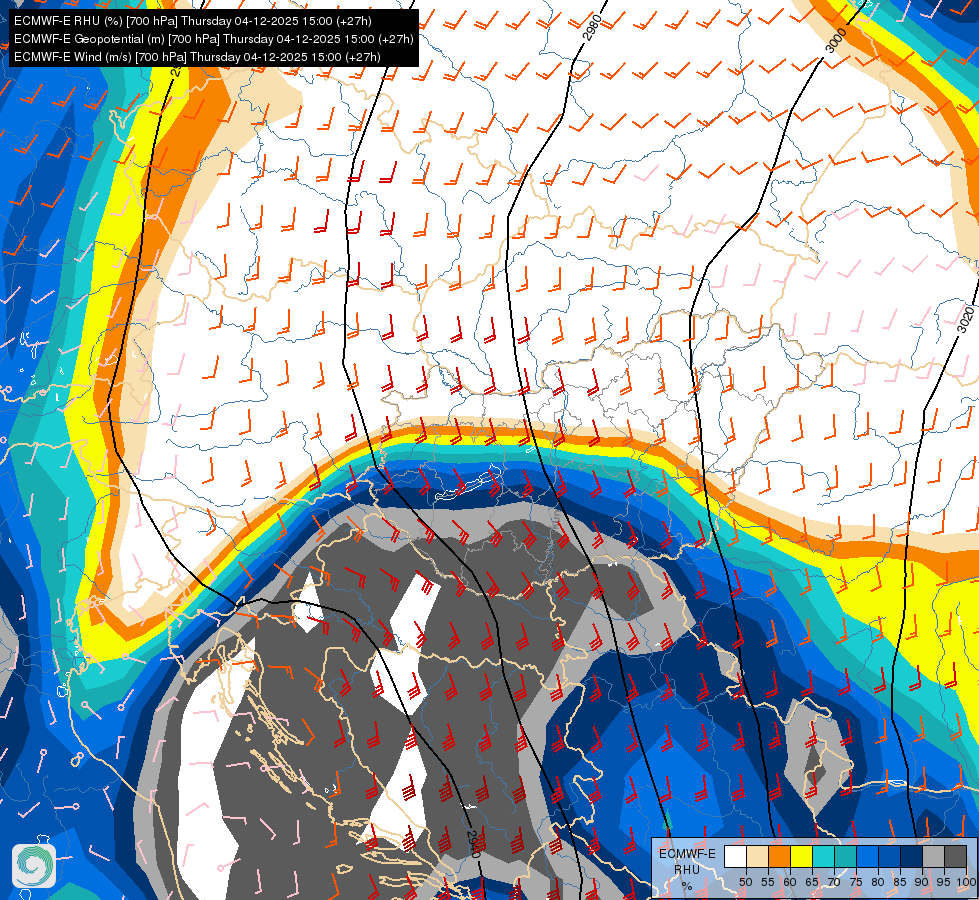The width and height of the screenshot is (979, 900).
Task: Select the light gray 90–95 legend swatch
Action: pyautogui.click(x=933, y=856)
